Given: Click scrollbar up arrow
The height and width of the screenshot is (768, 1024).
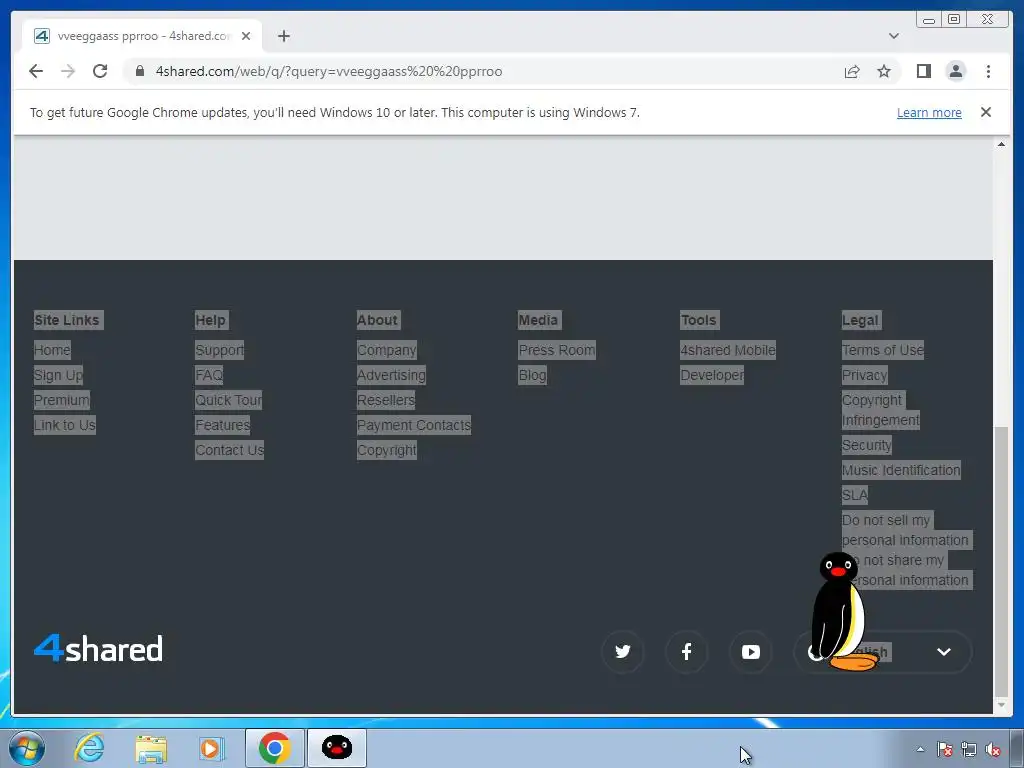Looking at the screenshot, I should coord(1000,144).
